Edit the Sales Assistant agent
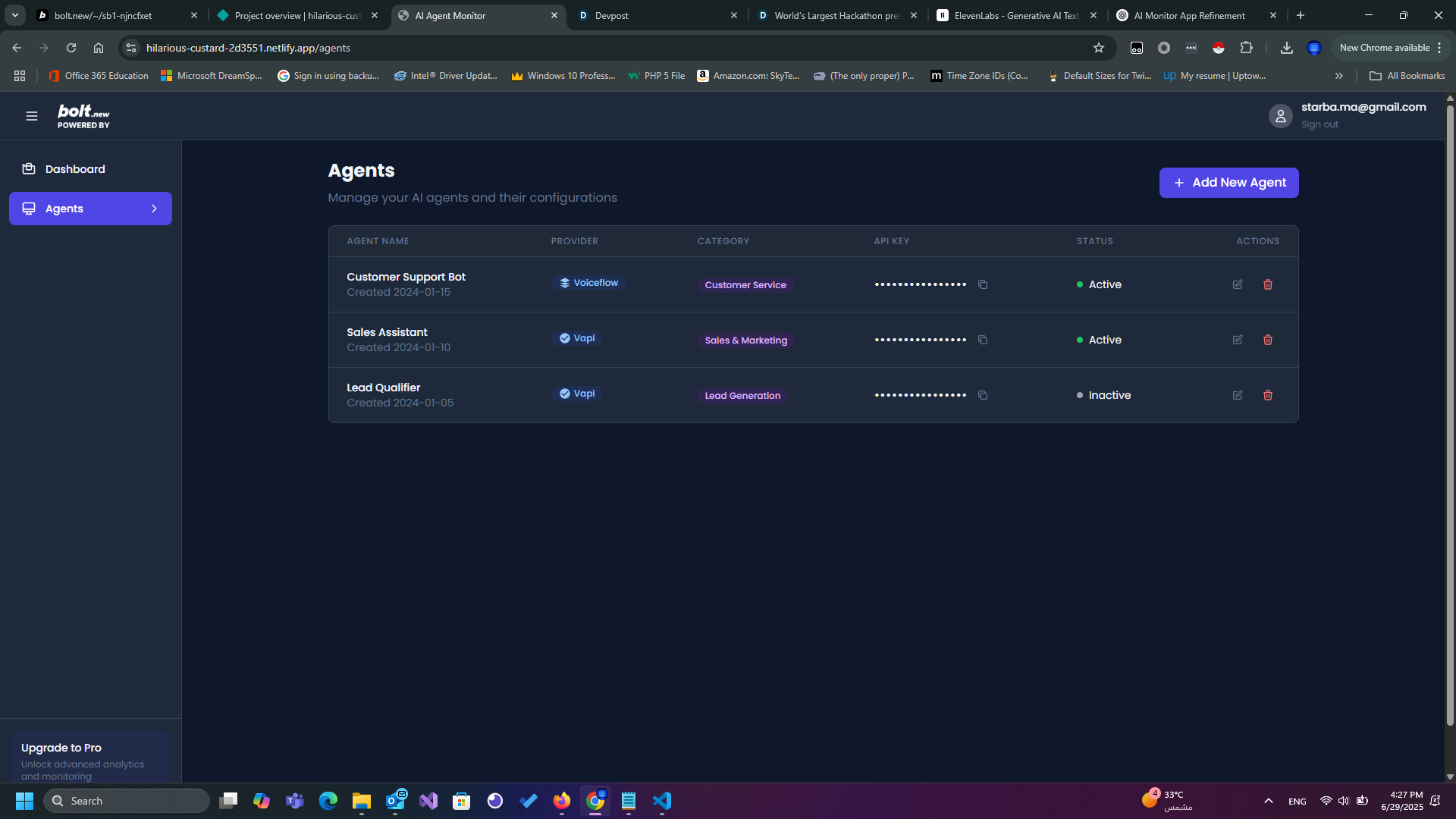The width and height of the screenshot is (1456, 819). pos(1238,340)
